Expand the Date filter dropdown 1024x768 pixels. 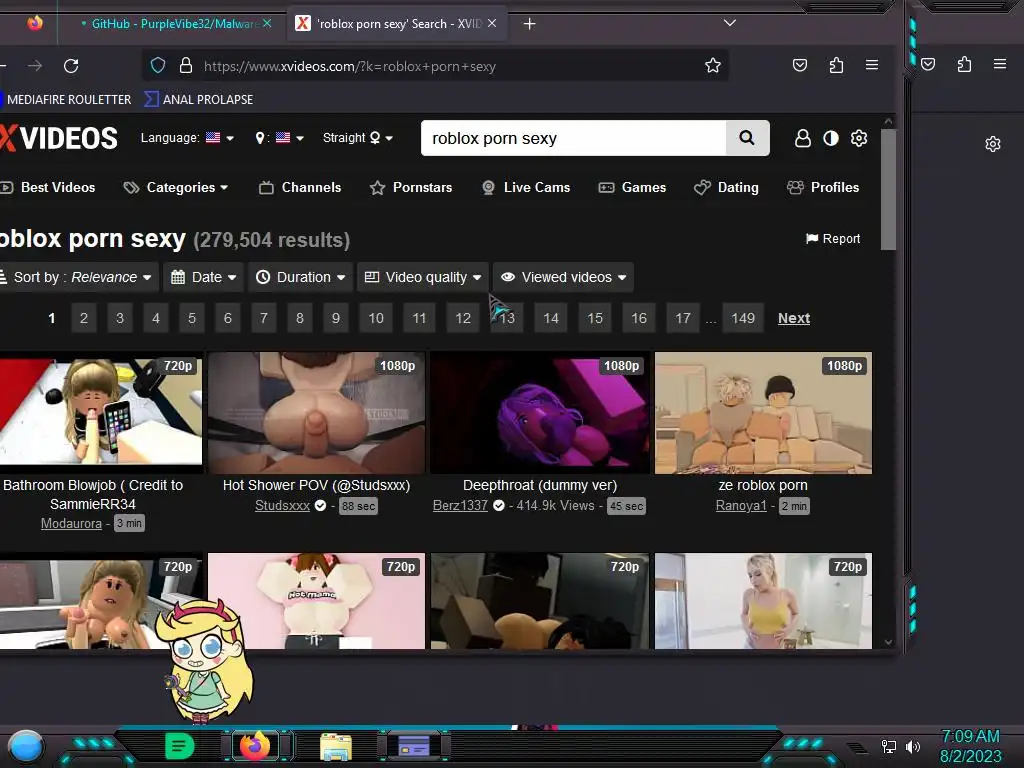[204, 277]
